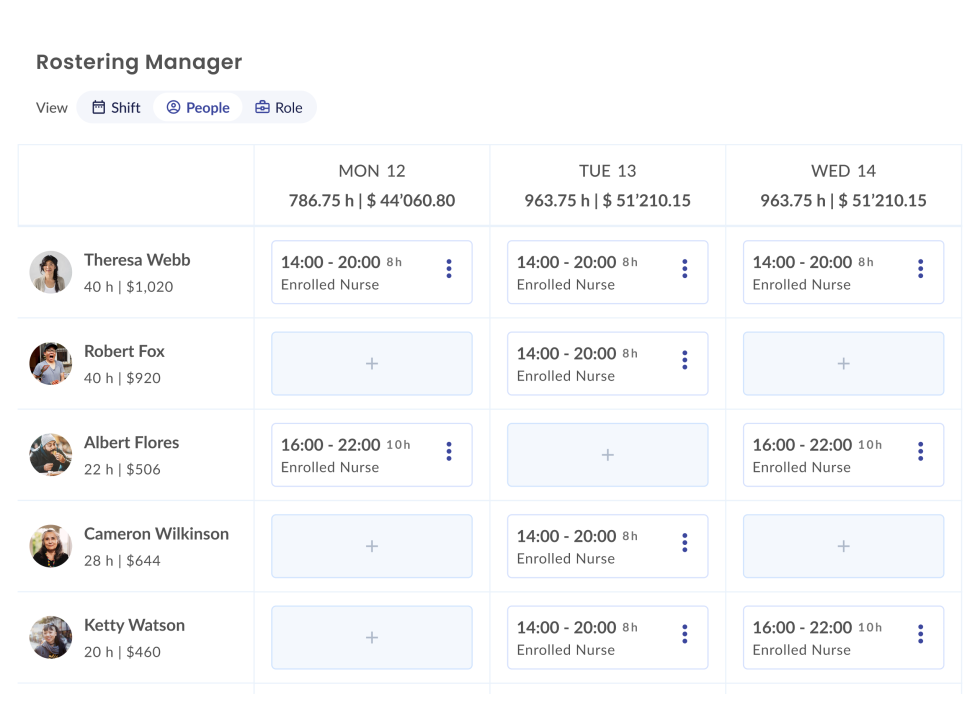The height and width of the screenshot is (720, 980).
Task: Switch to the Shift view tab
Action: click(x=116, y=108)
